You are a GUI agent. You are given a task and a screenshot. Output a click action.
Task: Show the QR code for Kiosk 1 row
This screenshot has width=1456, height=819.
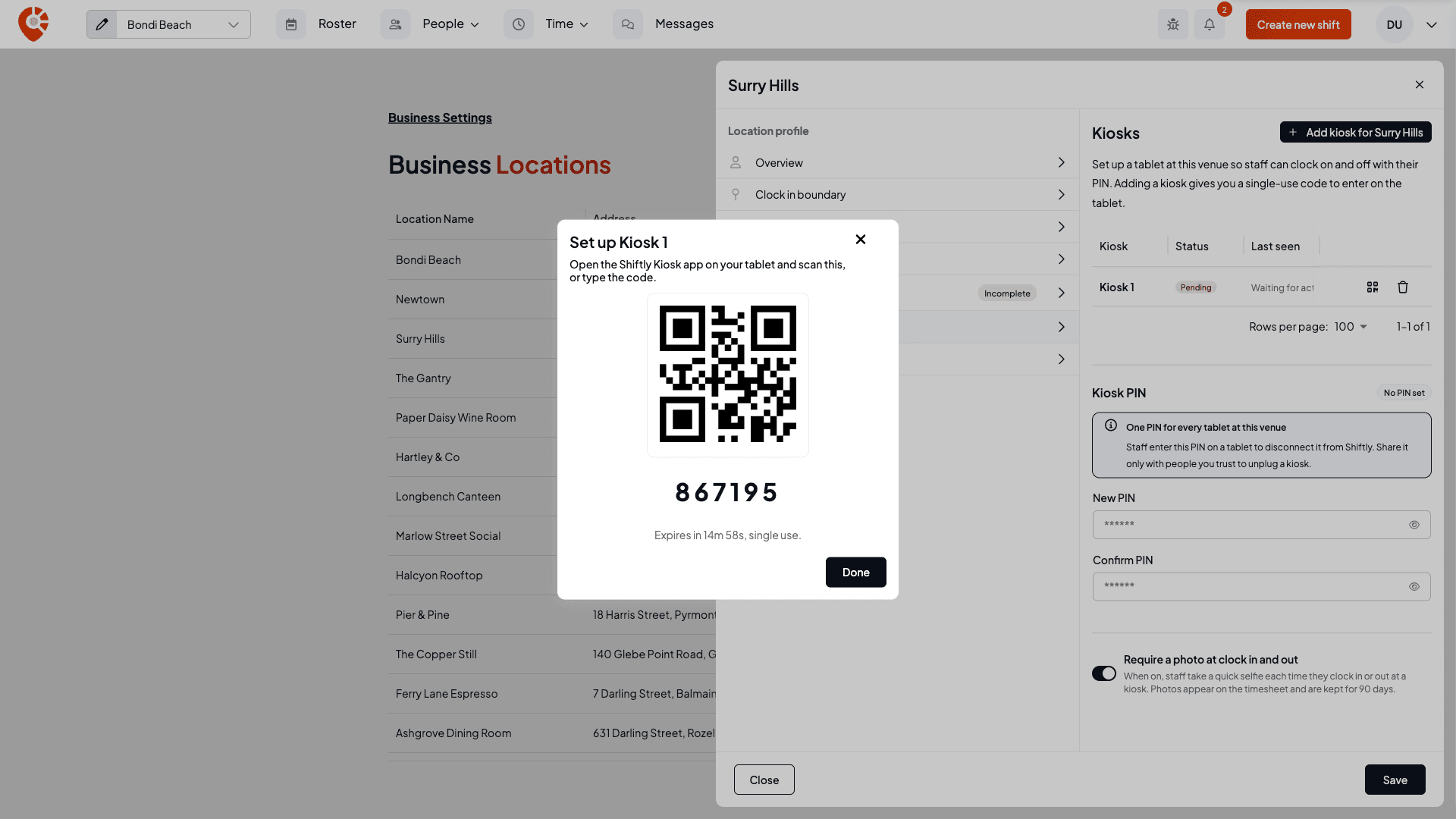(1373, 287)
